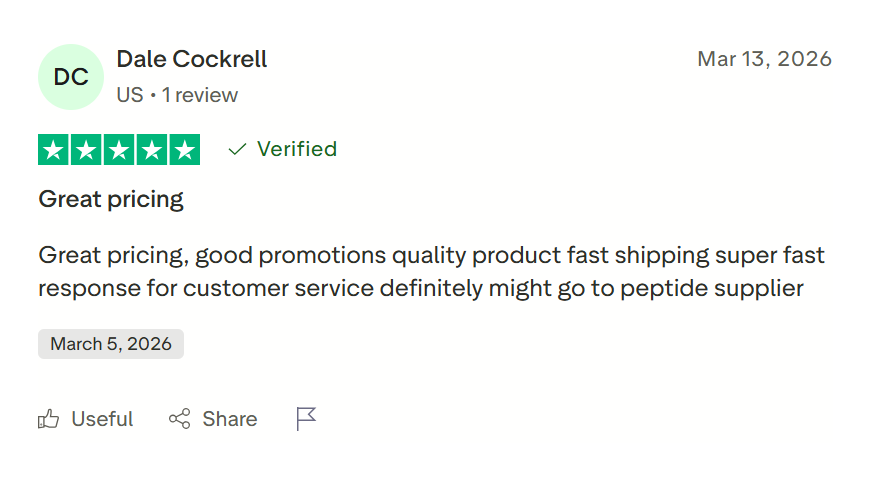
Task: Click the fourth green rating star
Action: [151, 150]
